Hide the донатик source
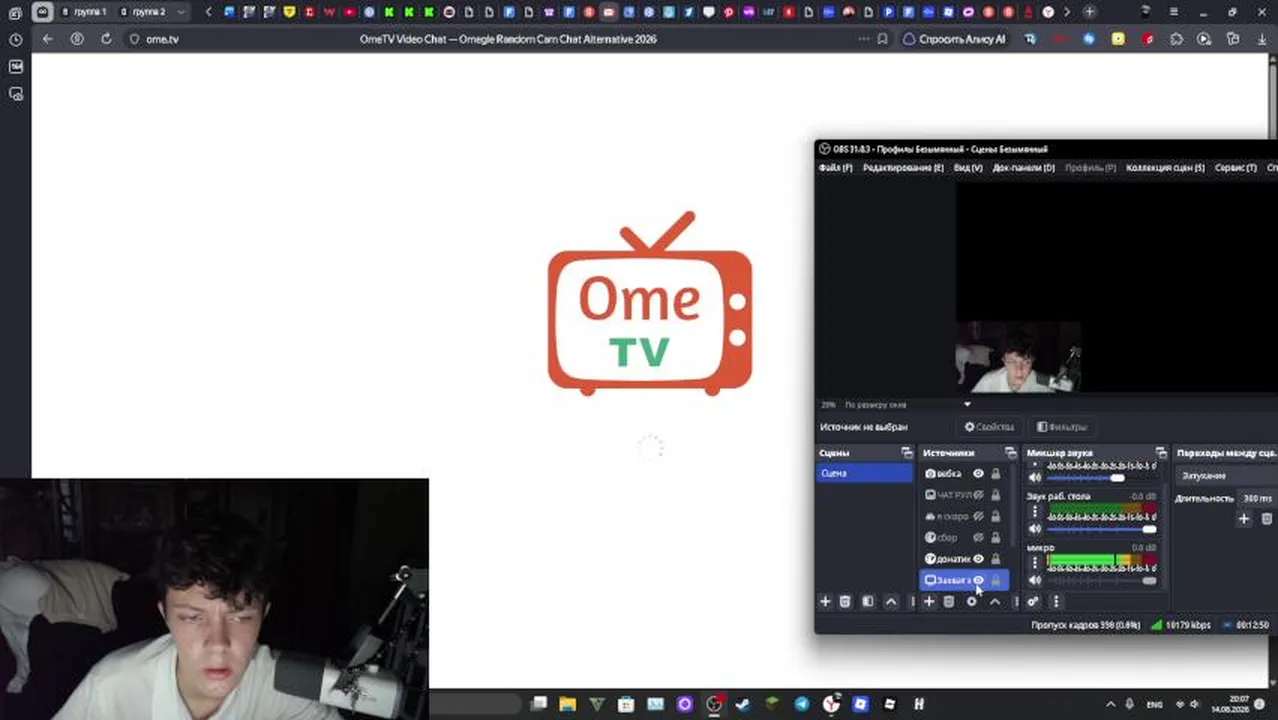The height and width of the screenshot is (720, 1278). point(979,559)
